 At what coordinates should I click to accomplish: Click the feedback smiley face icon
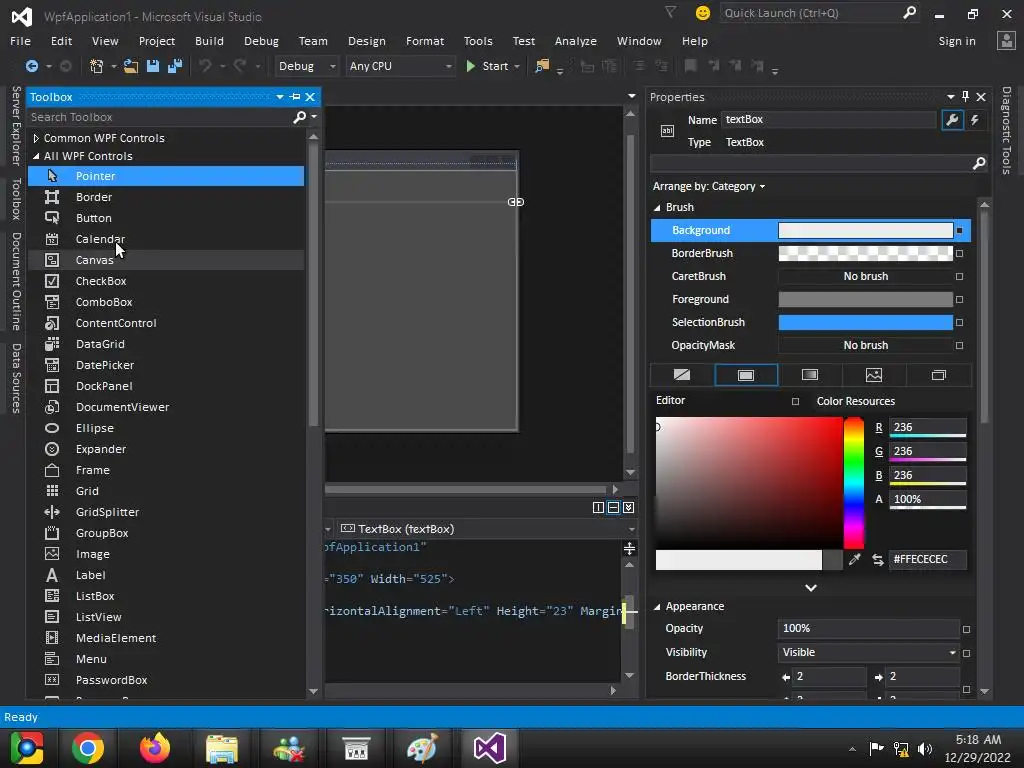[703, 13]
